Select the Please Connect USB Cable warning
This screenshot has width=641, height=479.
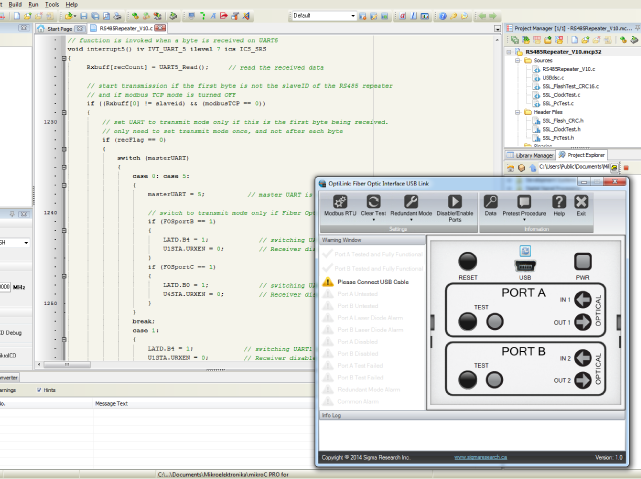[365, 282]
